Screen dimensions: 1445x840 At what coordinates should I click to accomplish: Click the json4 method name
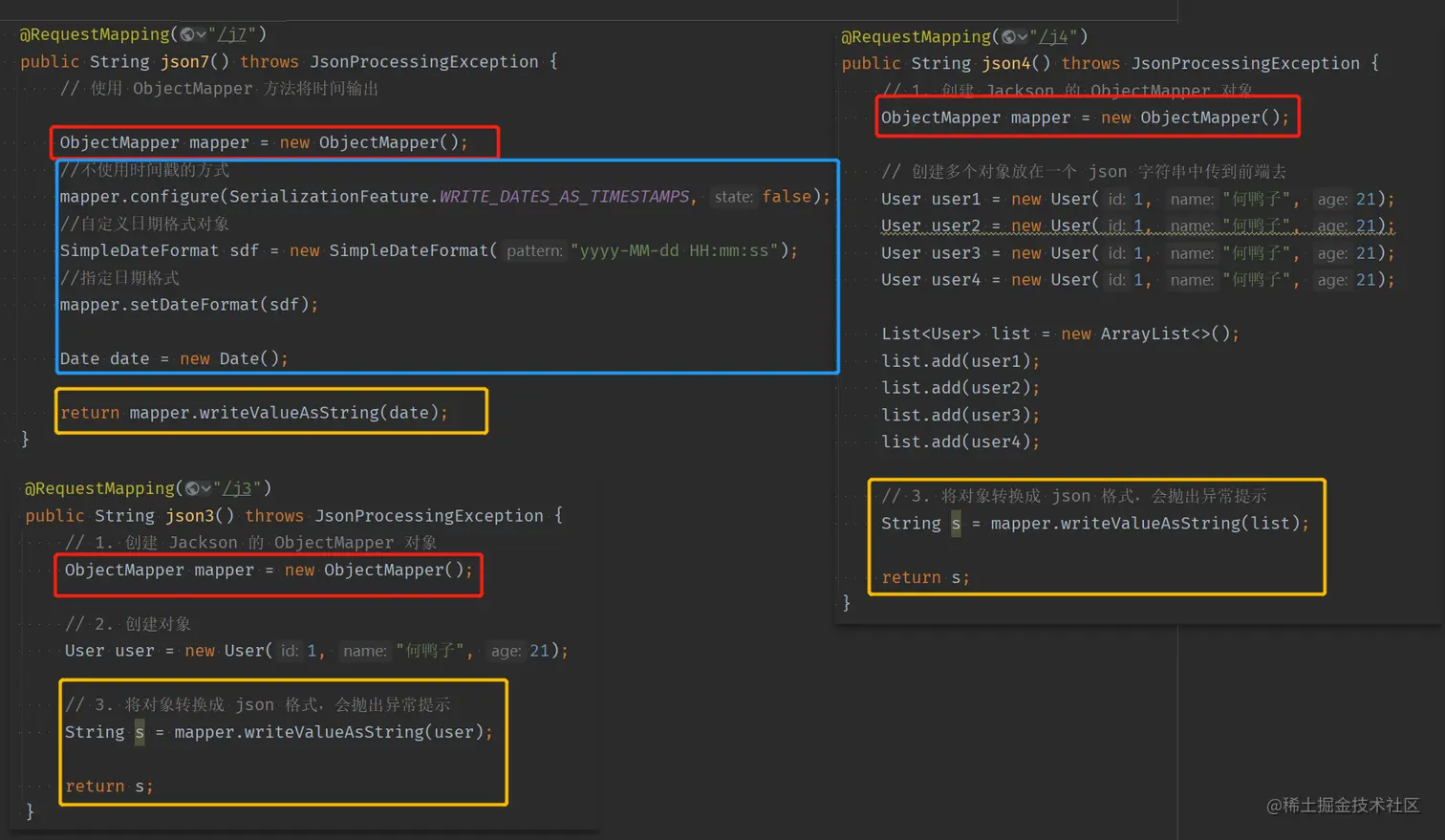pos(1006,64)
